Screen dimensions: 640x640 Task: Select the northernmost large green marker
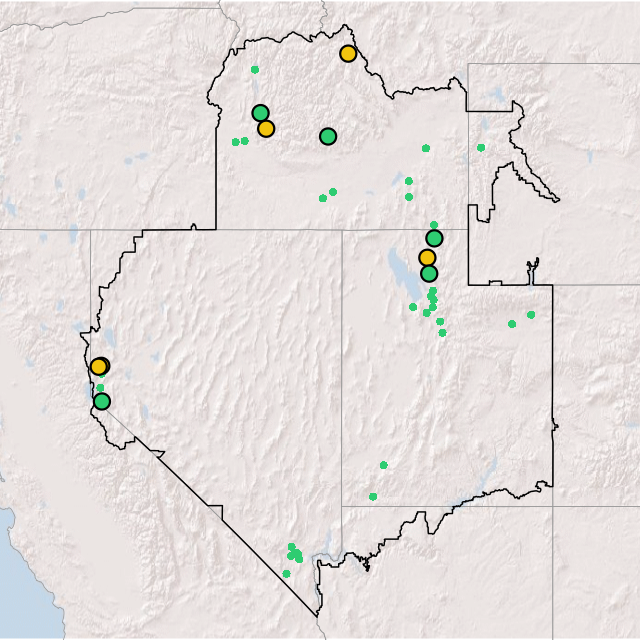pos(260,113)
